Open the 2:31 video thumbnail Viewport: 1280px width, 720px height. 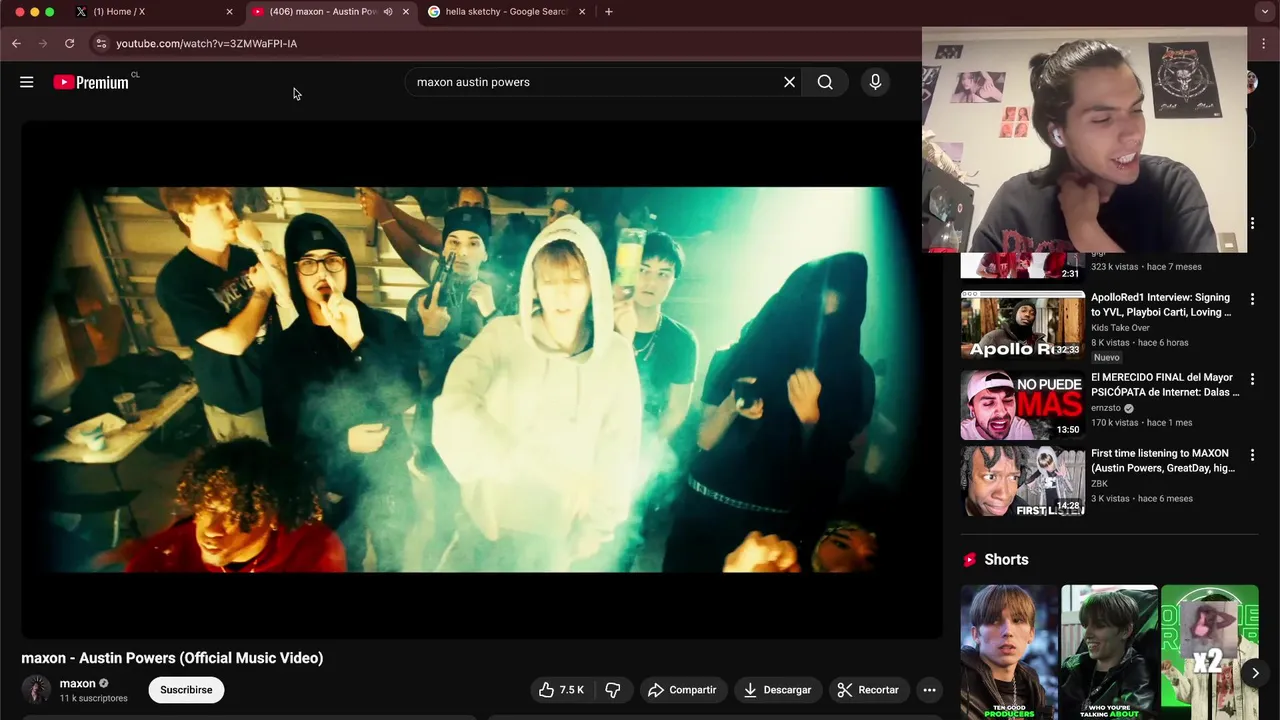[x=1022, y=266]
